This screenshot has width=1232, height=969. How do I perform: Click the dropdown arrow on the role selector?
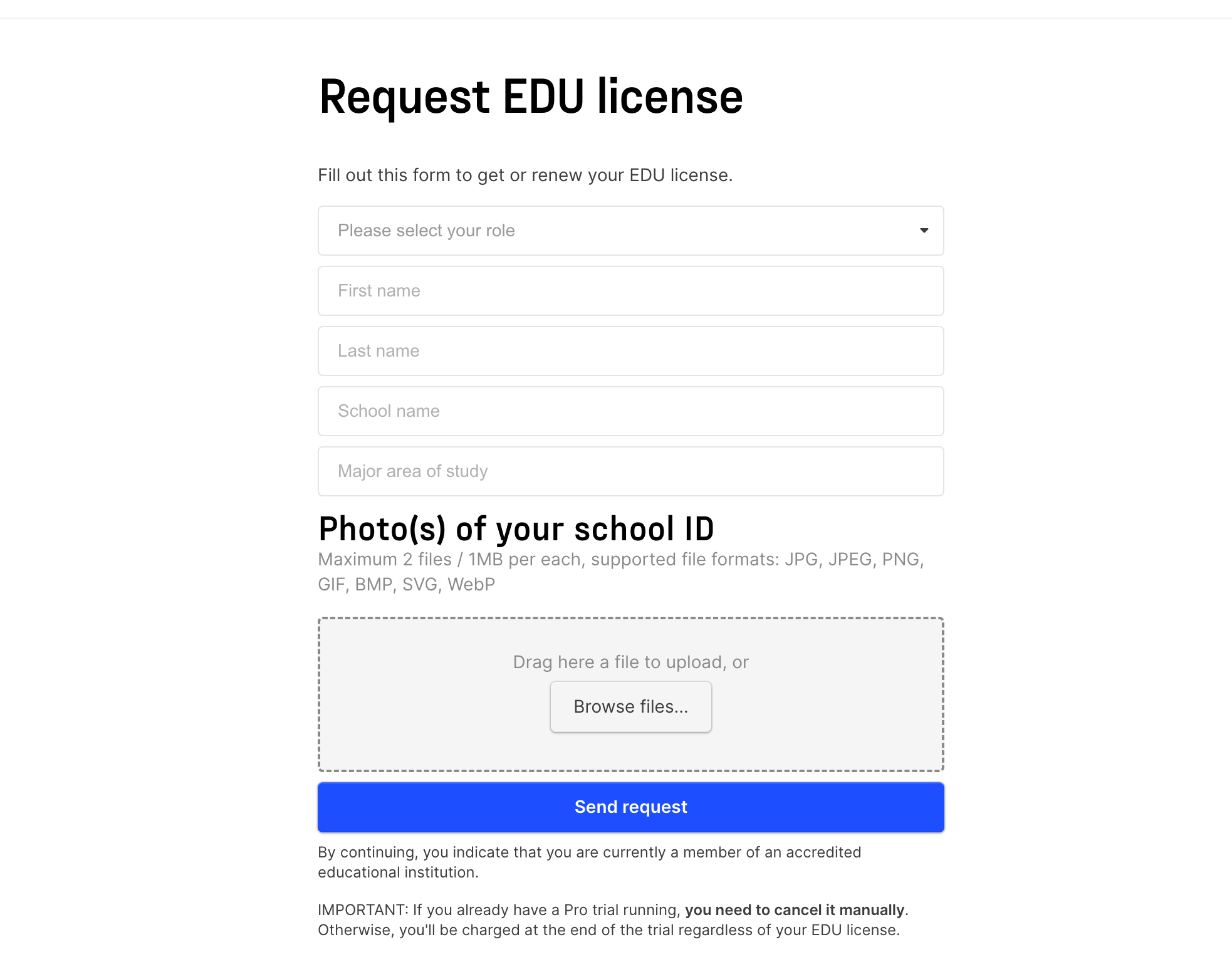[x=924, y=231]
